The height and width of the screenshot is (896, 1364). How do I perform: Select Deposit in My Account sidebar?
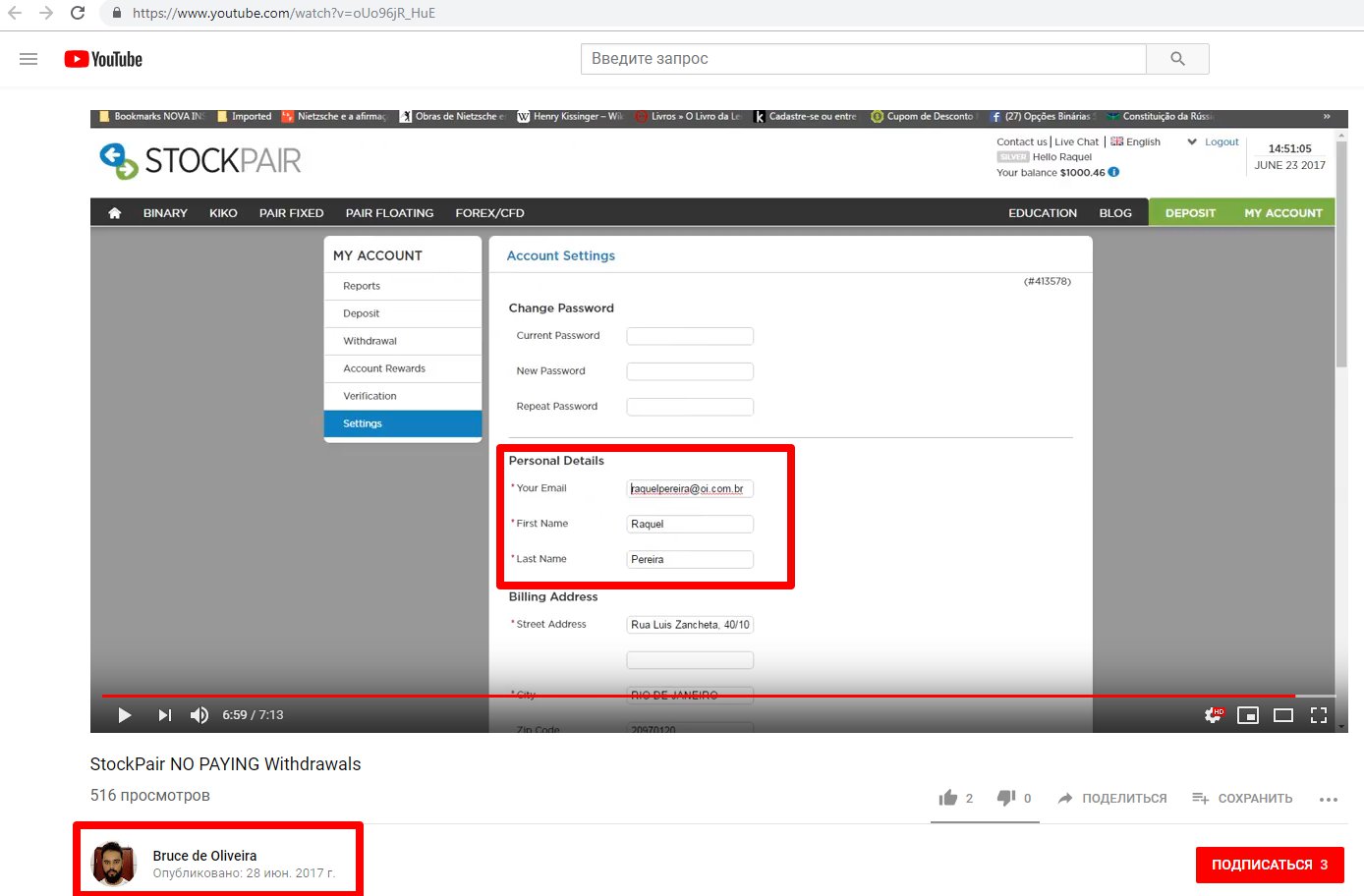click(x=403, y=313)
